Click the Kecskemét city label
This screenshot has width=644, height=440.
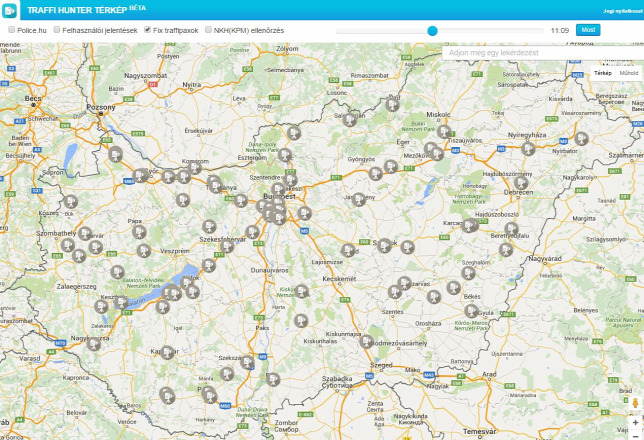click(x=339, y=279)
